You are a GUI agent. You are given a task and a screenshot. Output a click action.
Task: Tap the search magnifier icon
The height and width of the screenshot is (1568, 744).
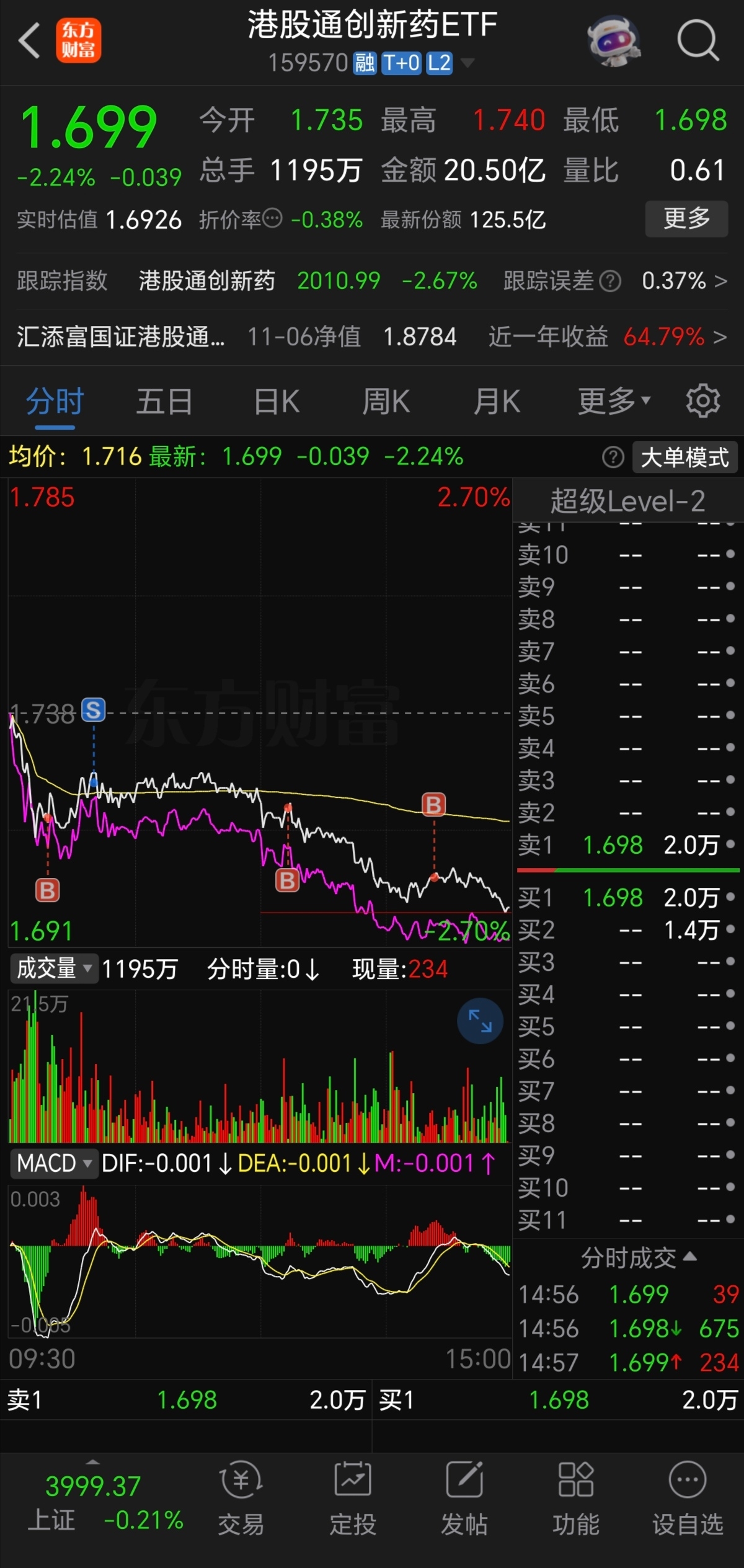coord(698,41)
